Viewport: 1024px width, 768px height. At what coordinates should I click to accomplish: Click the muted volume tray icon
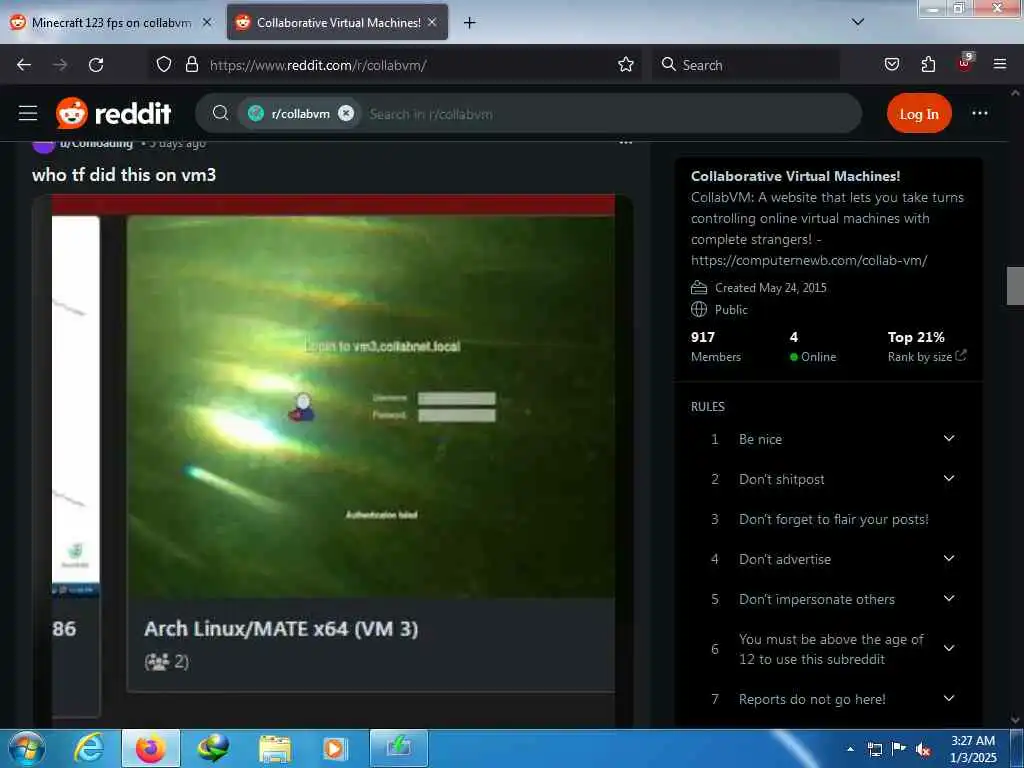923,750
